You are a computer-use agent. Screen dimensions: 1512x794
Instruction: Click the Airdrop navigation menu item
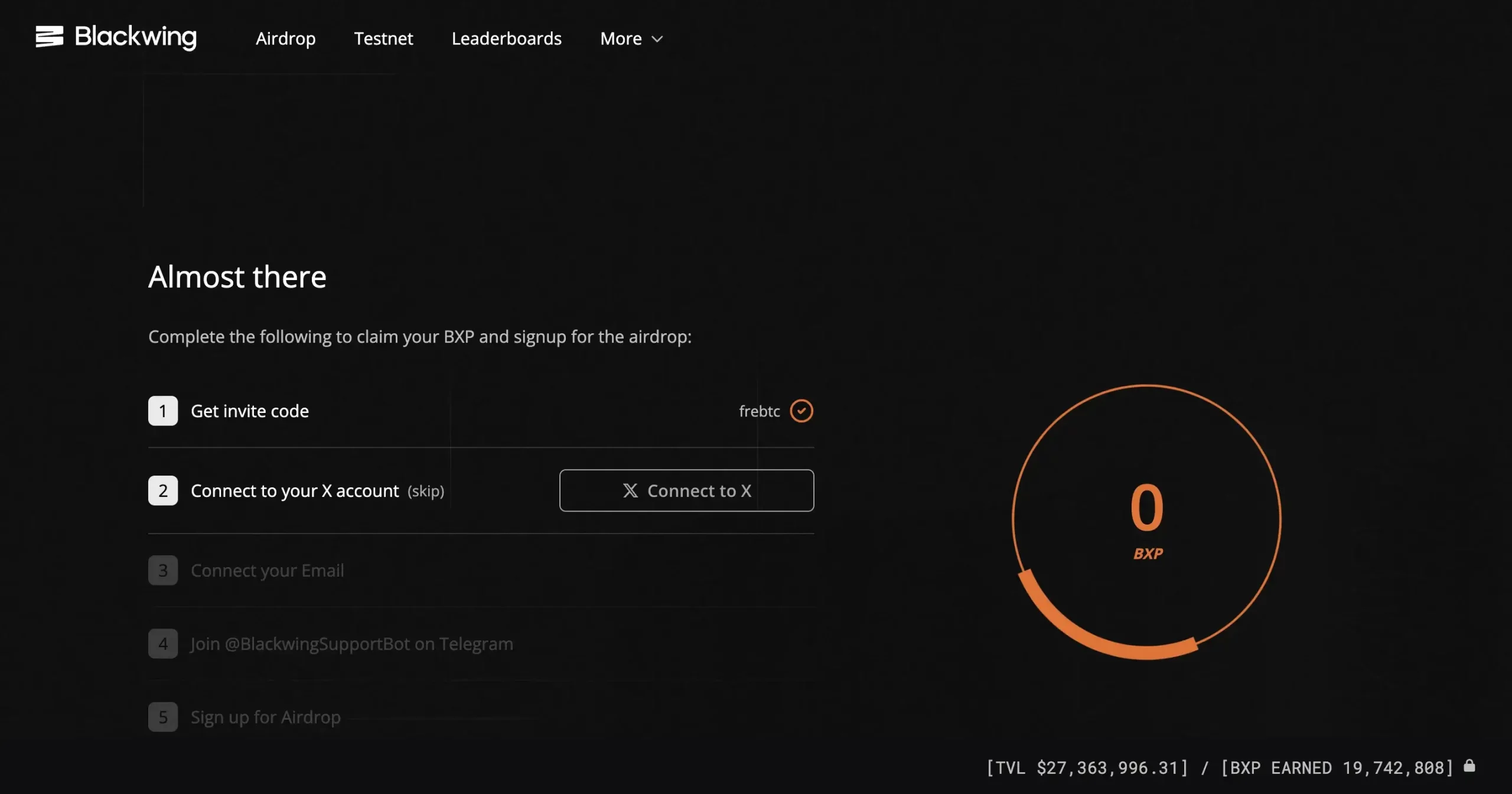(x=285, y=36)
